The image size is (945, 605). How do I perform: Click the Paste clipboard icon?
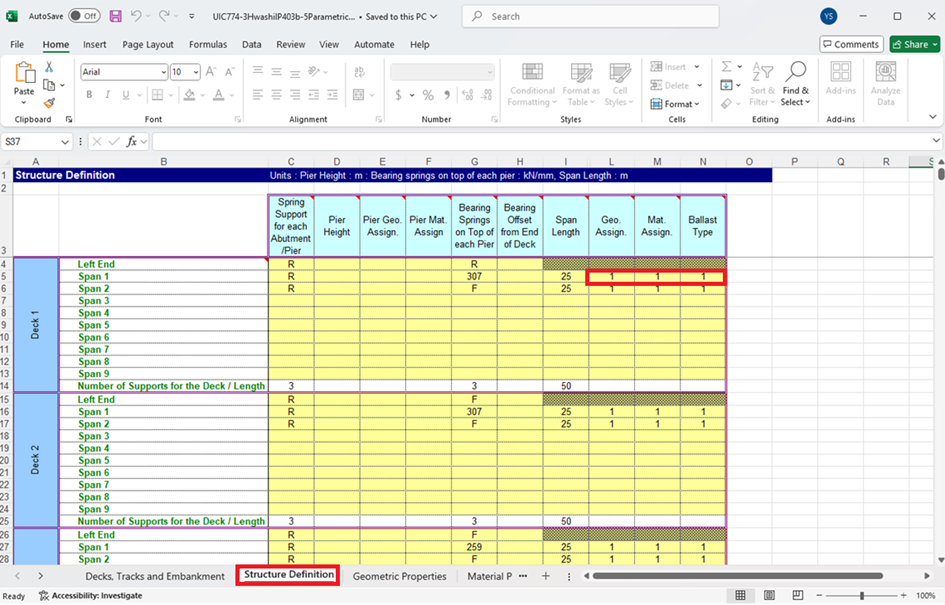[x=24, y=78]
